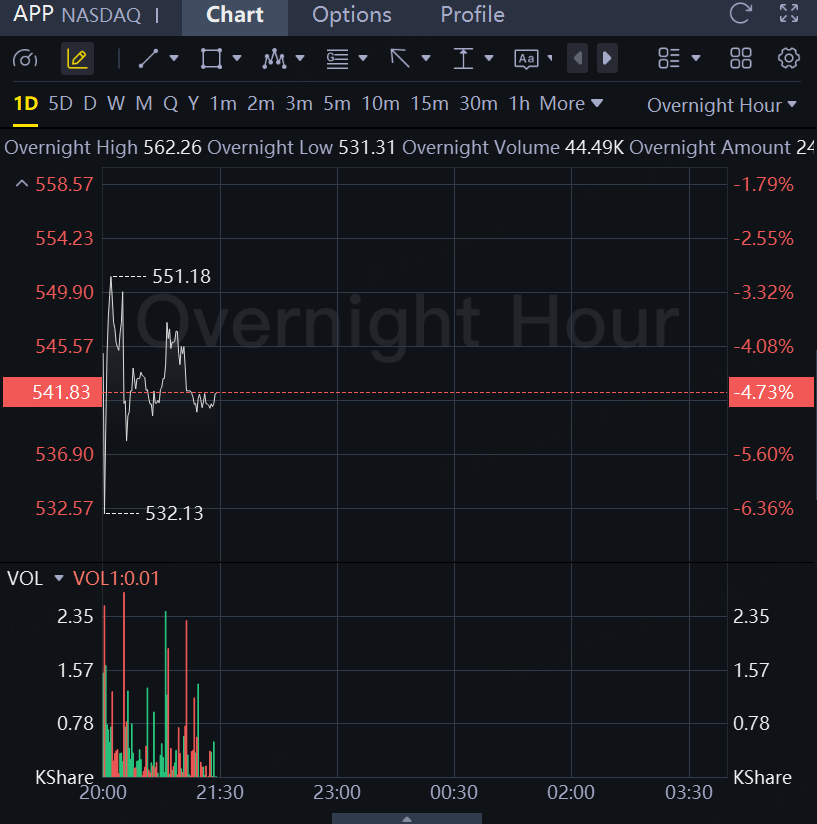Expand the drawing list dropdown arrow
Image resolution: width=817 pixels, height=824 pixels.
tap(696, 58)
